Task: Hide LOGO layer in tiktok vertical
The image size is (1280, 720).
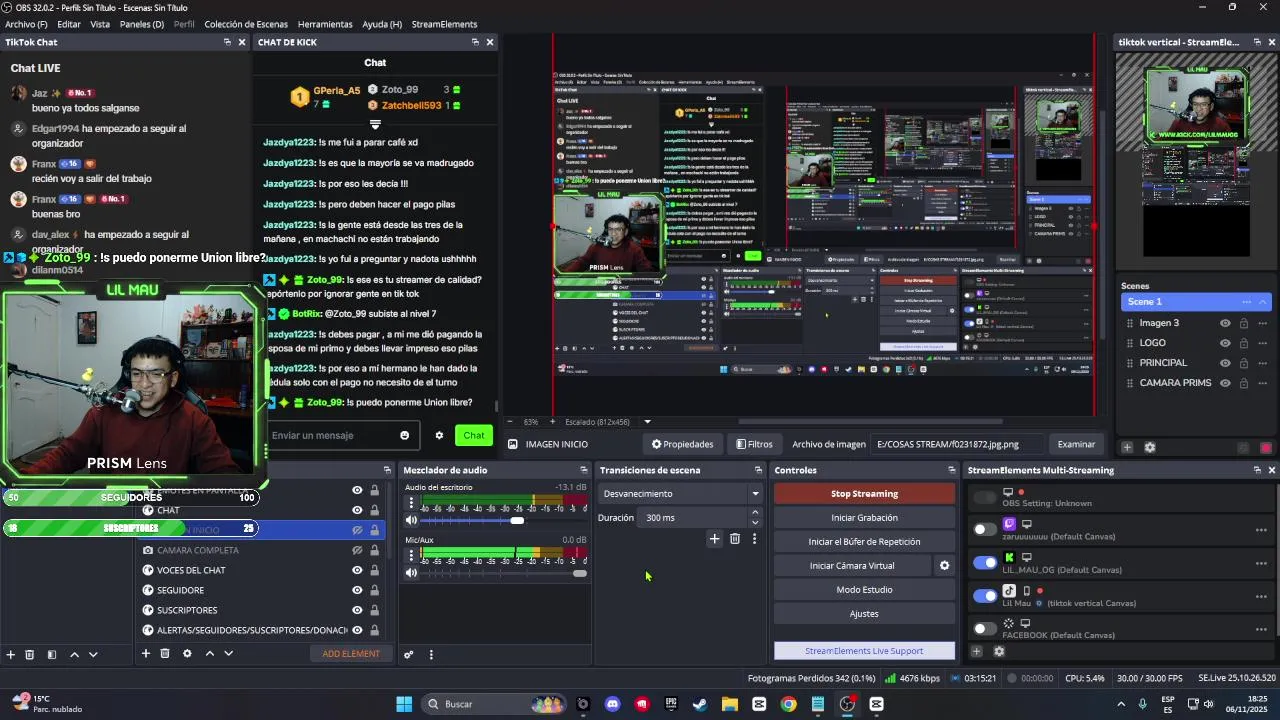Action: (x=1225, y=343)
